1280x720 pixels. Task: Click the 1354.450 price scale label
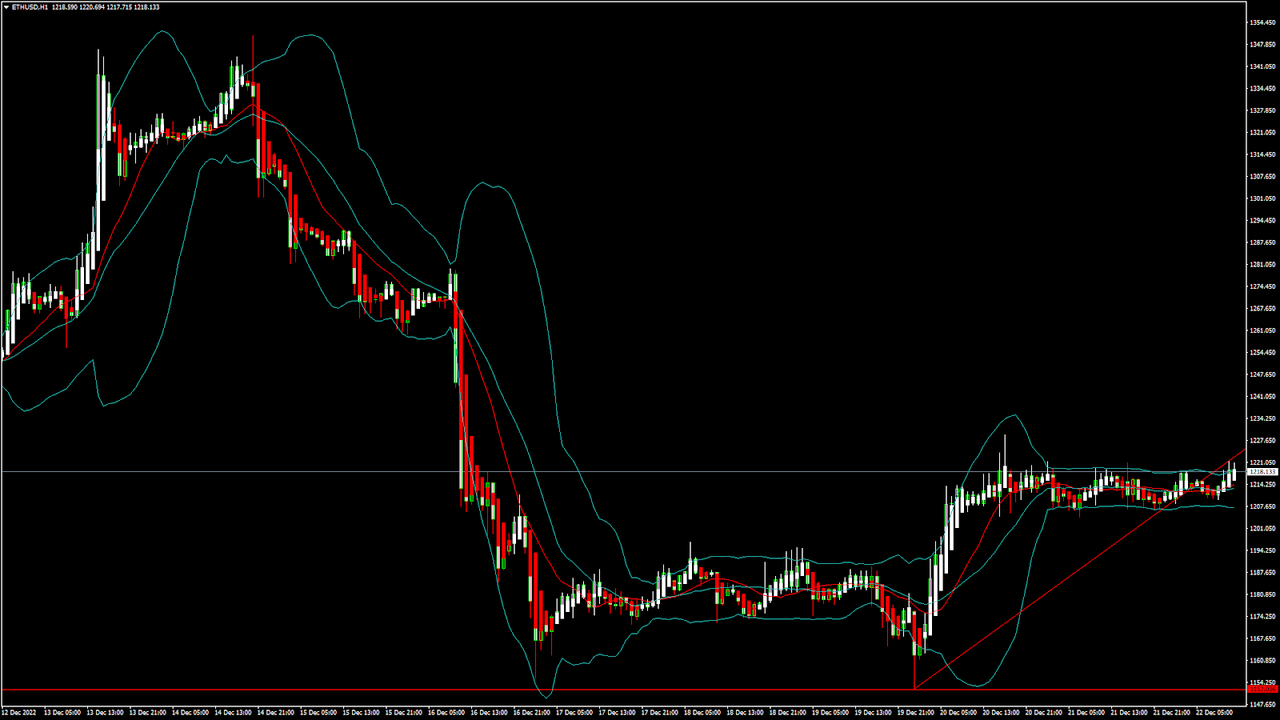[1264, 22]
